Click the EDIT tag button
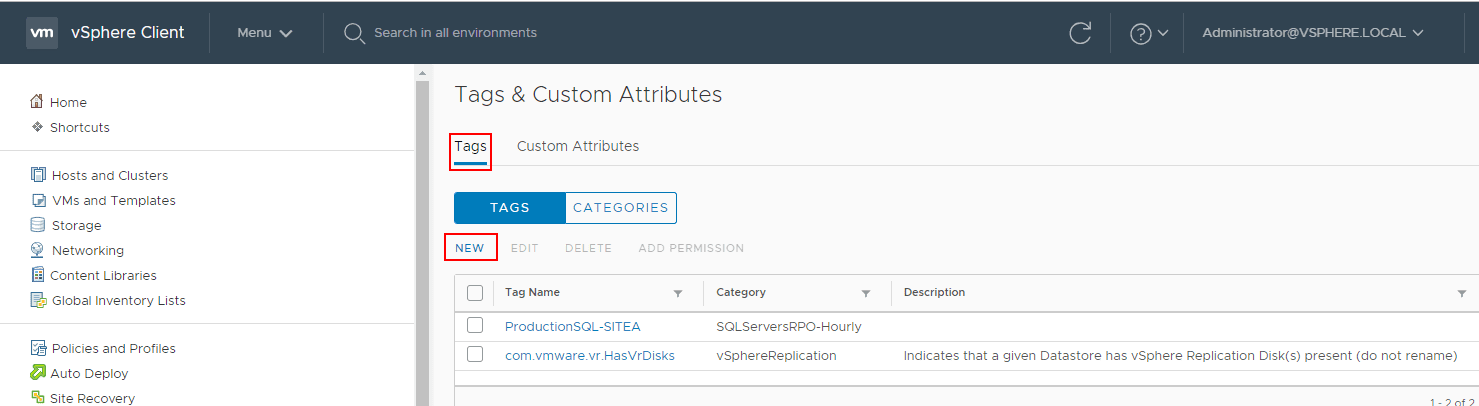 tap(525, 248)
